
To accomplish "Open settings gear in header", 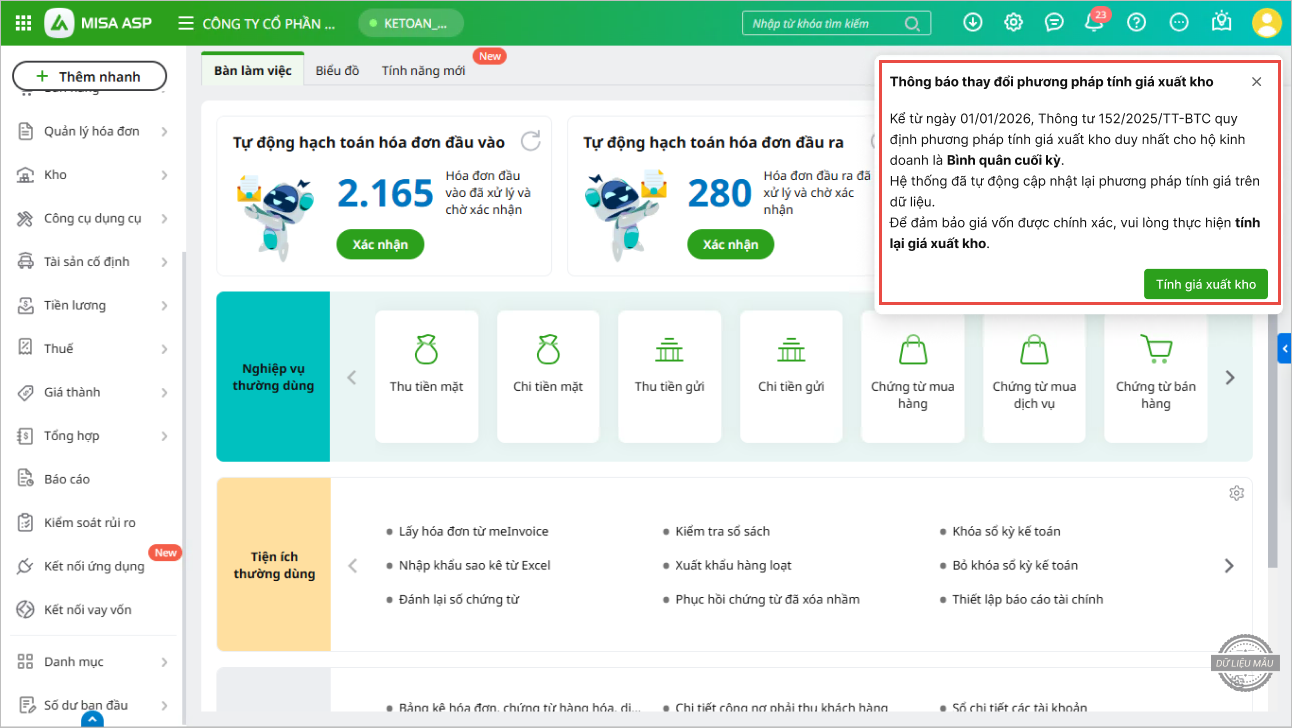I will coord(1013,23).
